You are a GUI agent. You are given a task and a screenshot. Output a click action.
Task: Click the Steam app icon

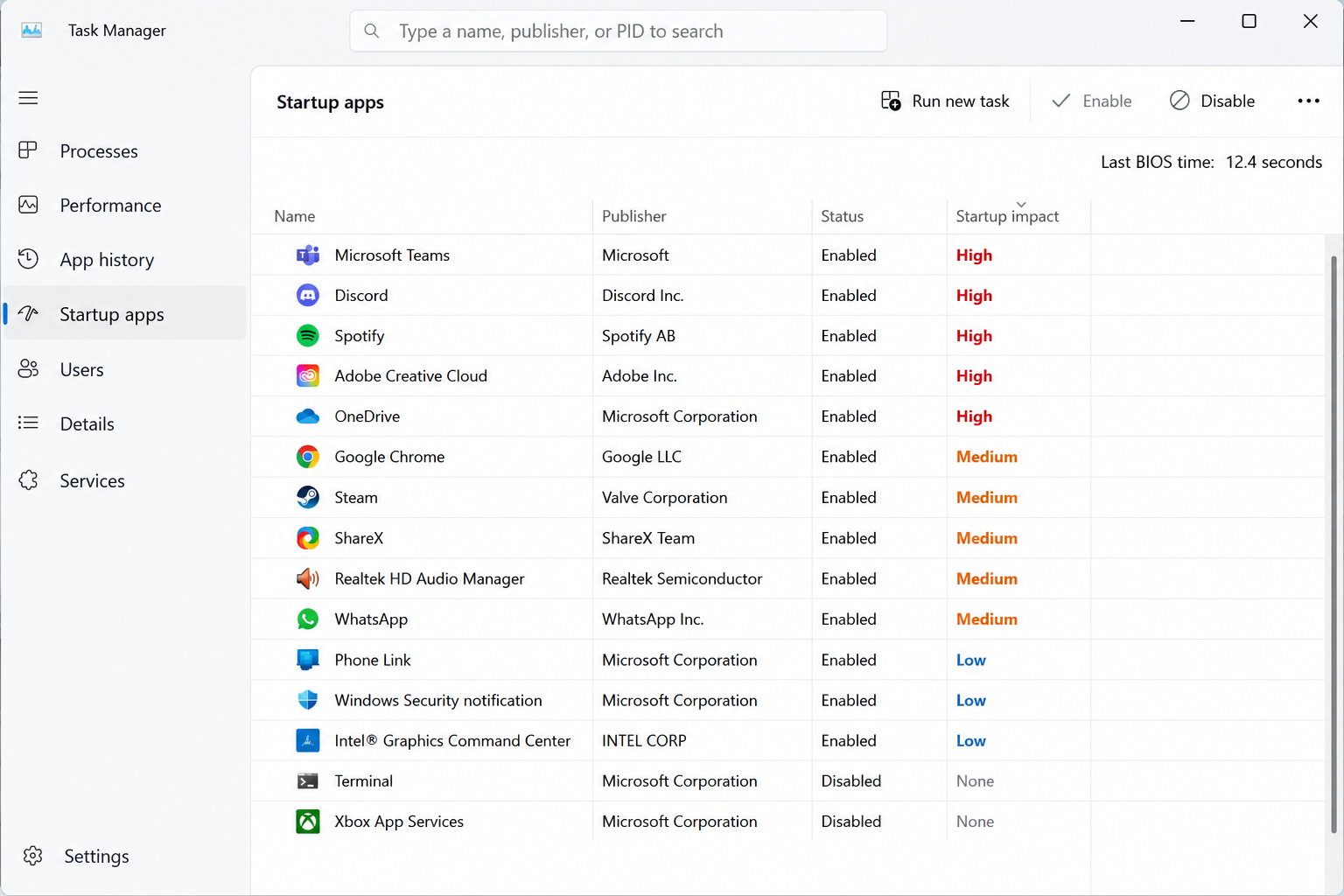coord(308,497)
